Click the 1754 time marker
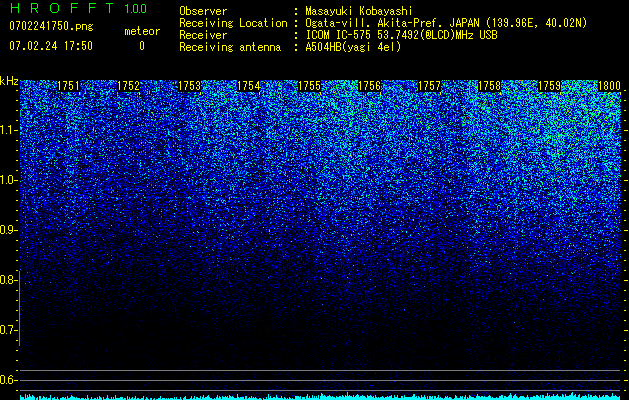Viewport: 629px width, 400px height. click(249, 86)
